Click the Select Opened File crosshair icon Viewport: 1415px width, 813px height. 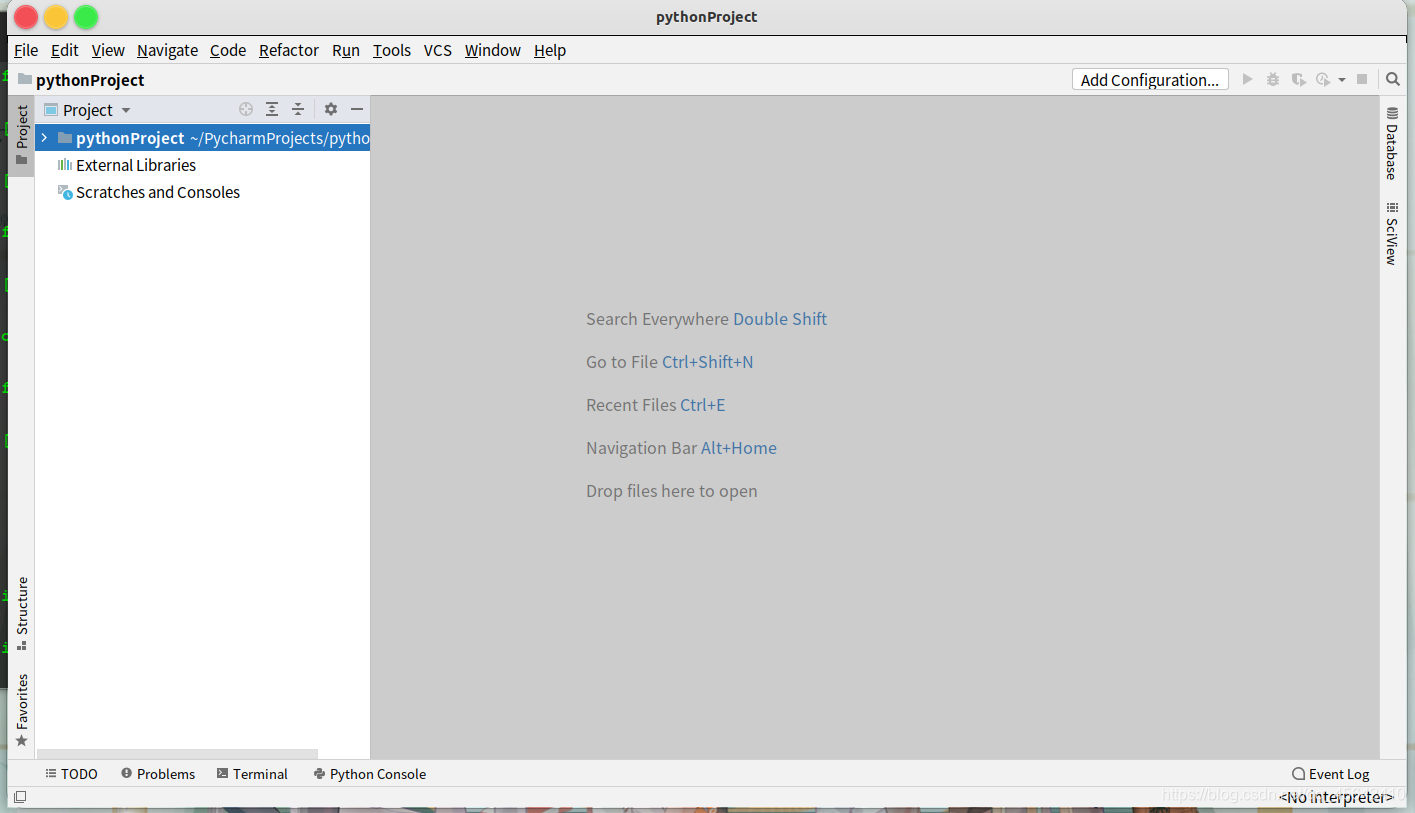pyautogui.click(x=246, y=109)
